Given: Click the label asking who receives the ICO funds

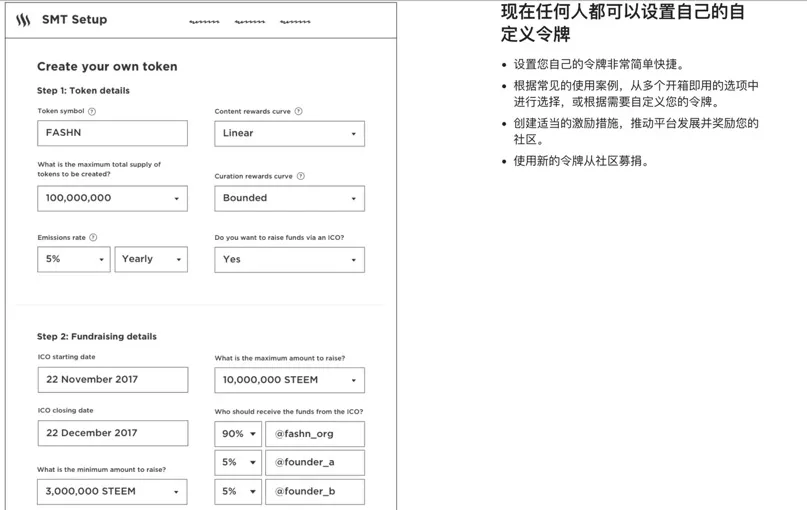Looking at the screenshot, I should tap(289, 412).
